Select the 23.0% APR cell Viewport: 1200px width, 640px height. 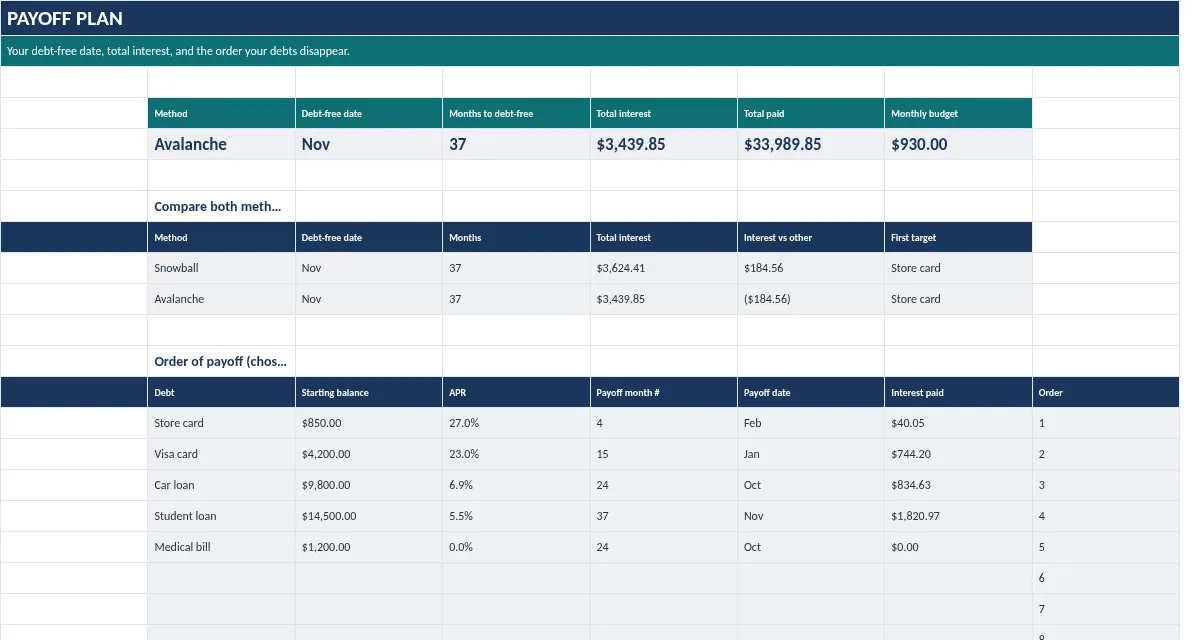[516, 454]
